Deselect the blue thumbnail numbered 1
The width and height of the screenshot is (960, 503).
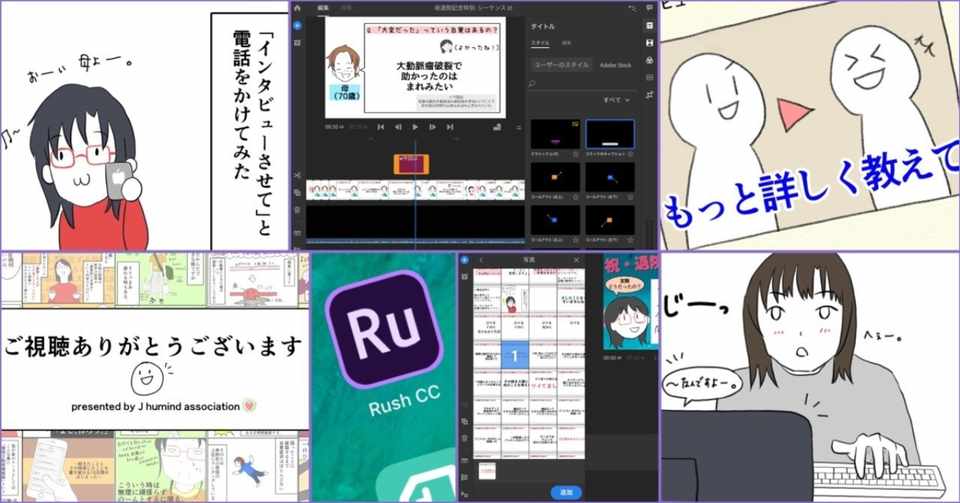(x=514, y=356)
